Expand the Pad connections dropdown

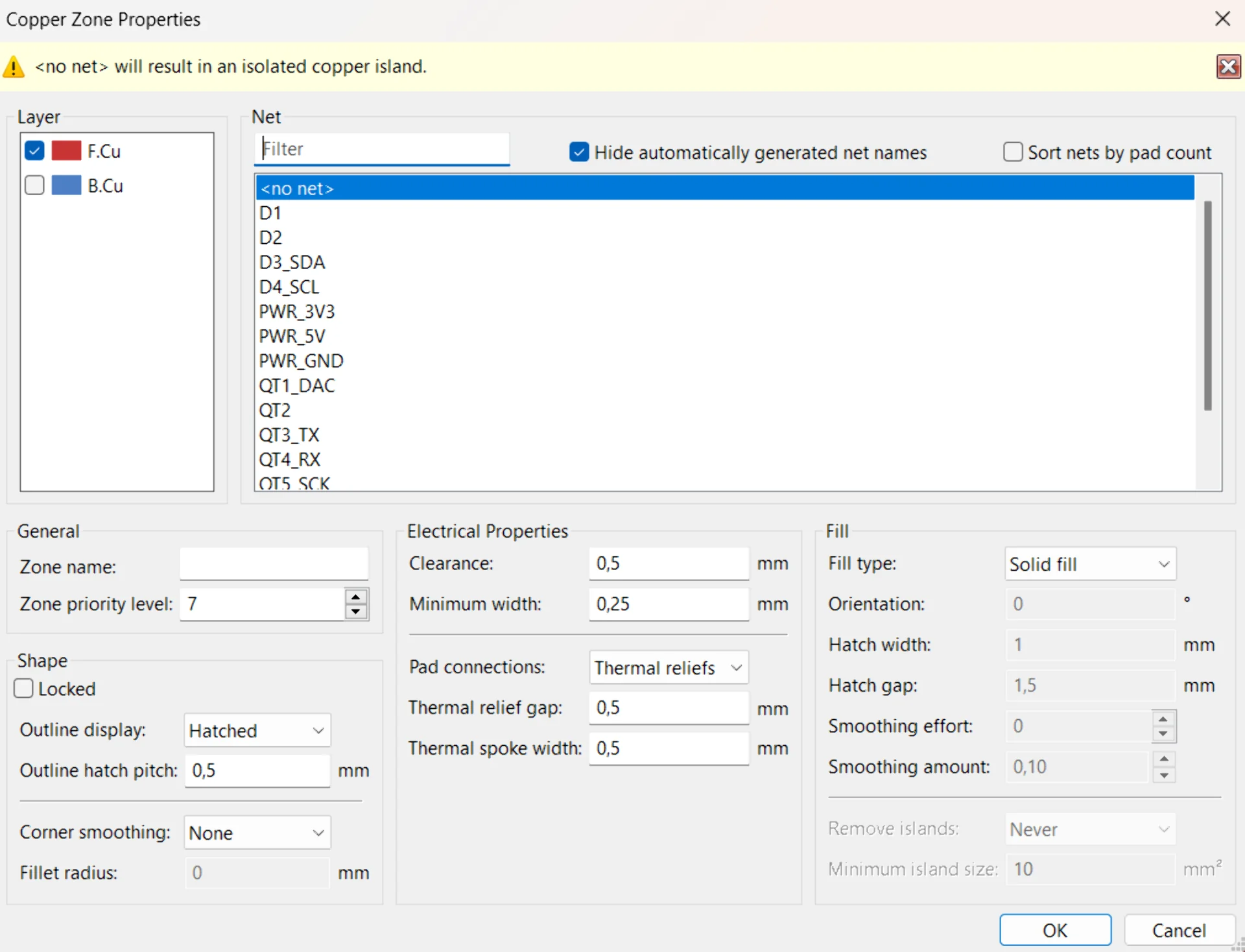coord(668,668)
